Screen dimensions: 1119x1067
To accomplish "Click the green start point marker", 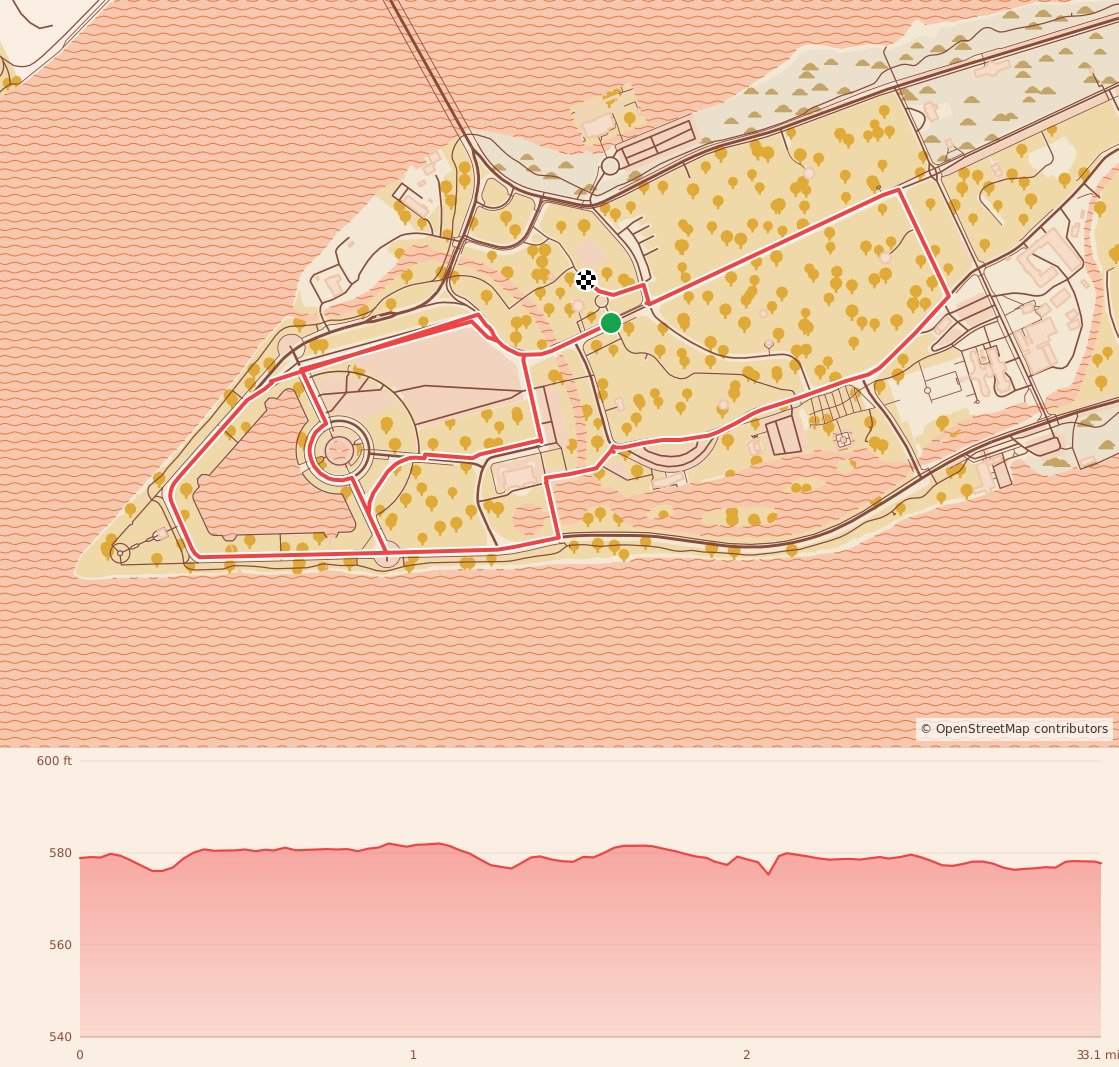I will (611, 323).
